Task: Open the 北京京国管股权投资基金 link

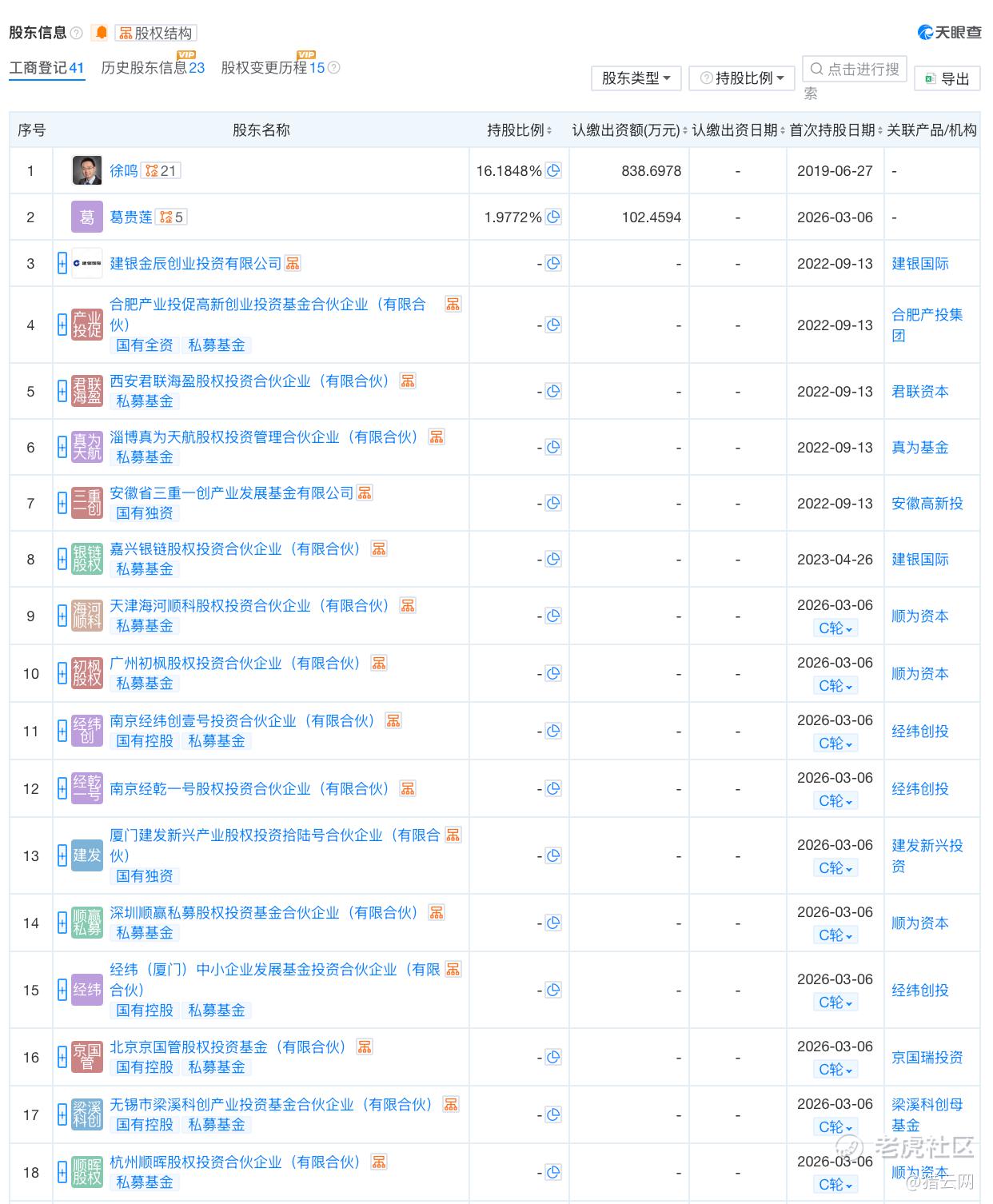Action: tap(228, 1047)
